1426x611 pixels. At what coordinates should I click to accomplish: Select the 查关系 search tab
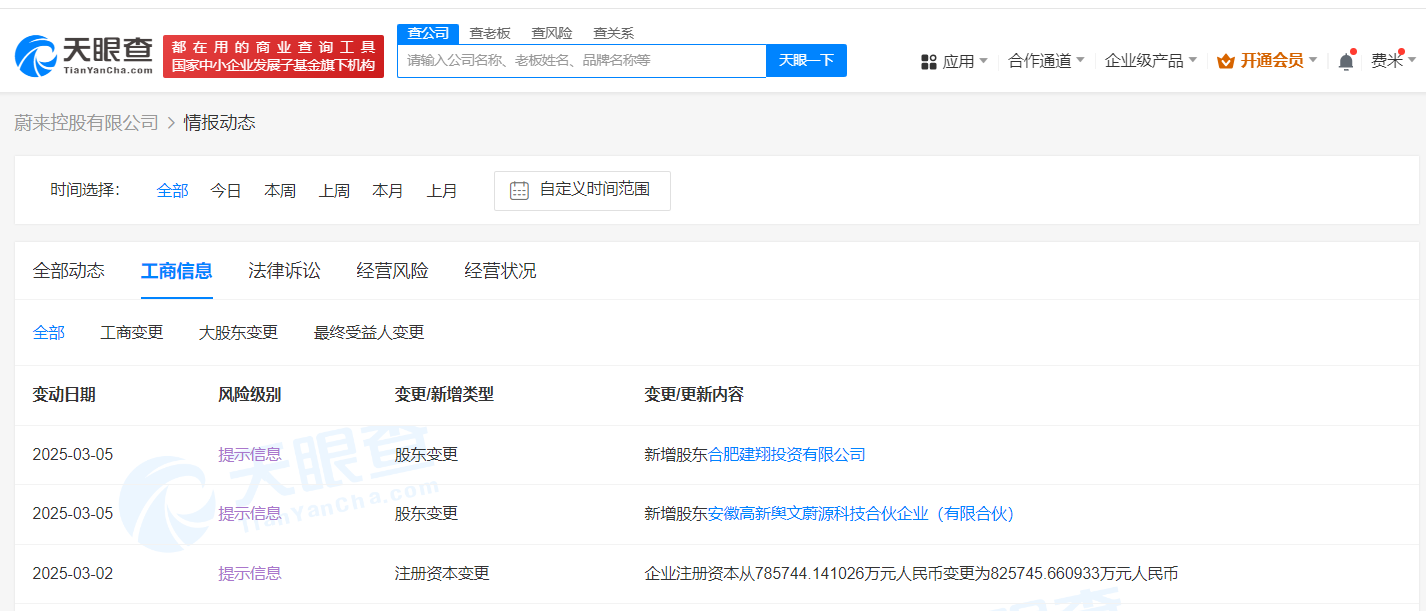point(613,33)
